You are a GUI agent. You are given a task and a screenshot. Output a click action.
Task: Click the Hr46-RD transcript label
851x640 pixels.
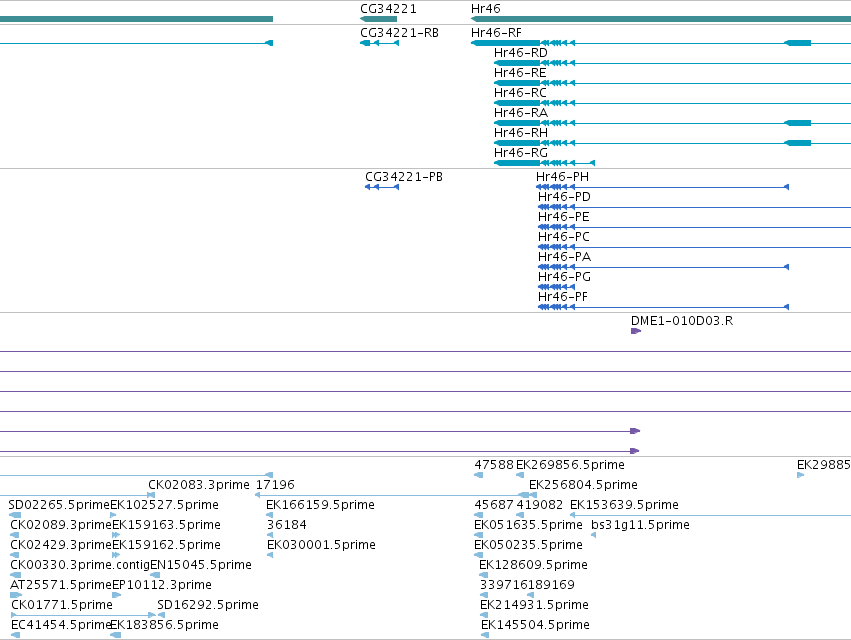(x=520, y=53)
